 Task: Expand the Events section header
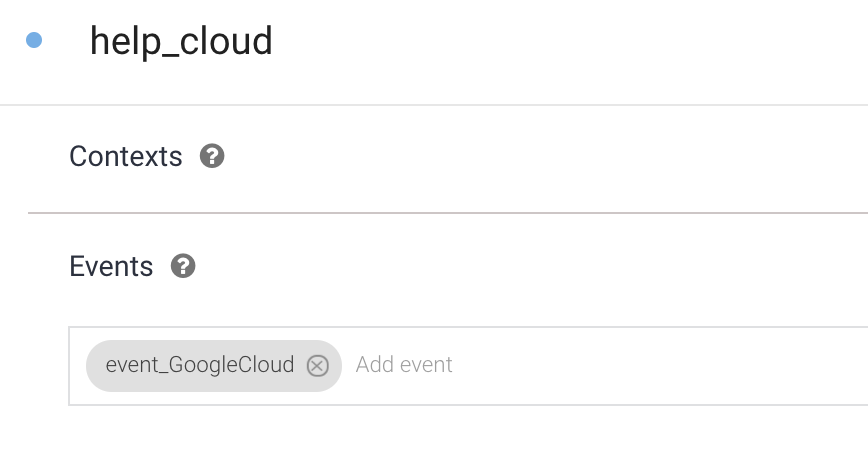(x=111, y=267)
